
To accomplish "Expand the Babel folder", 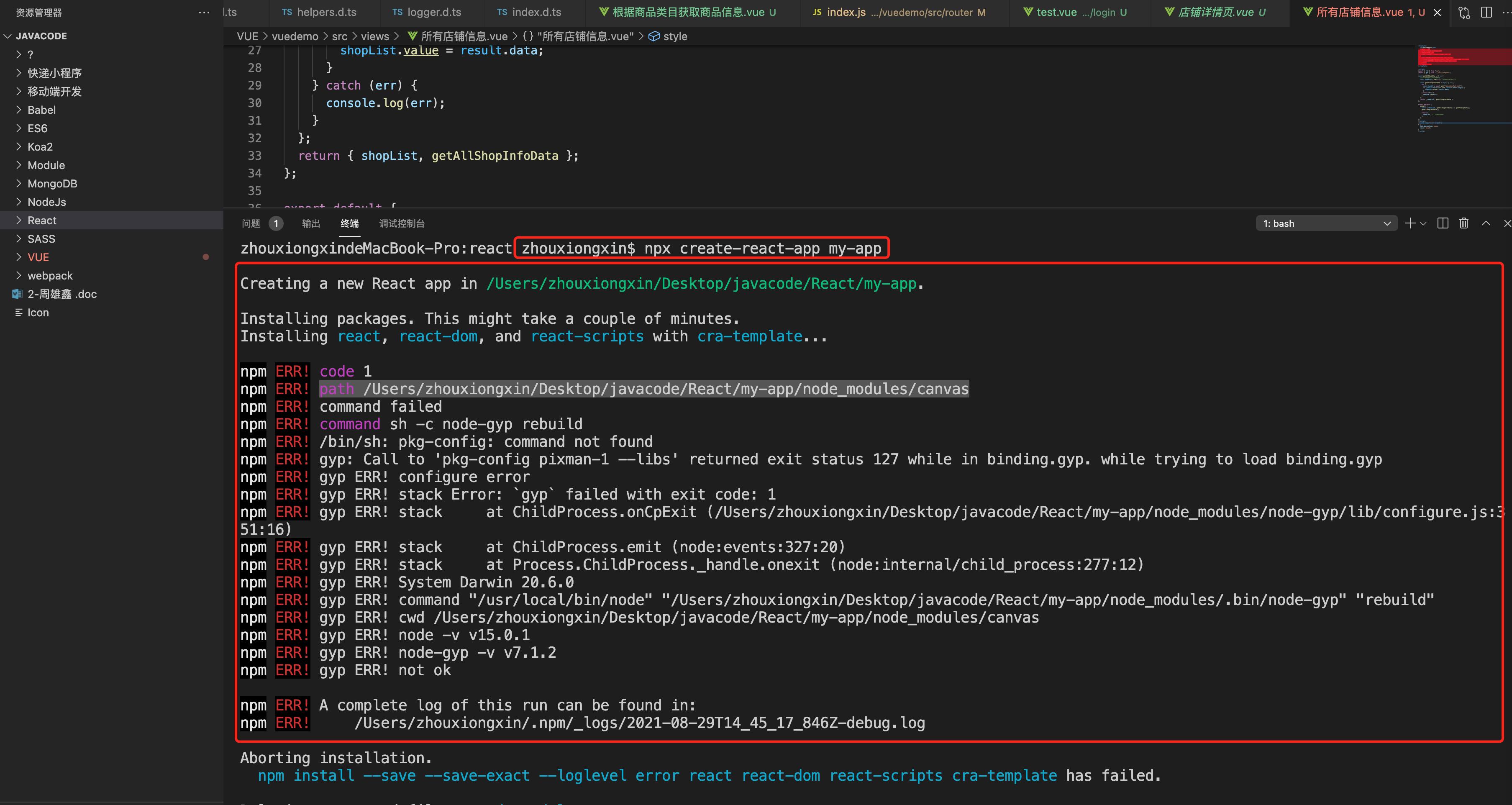I will 112,110.
